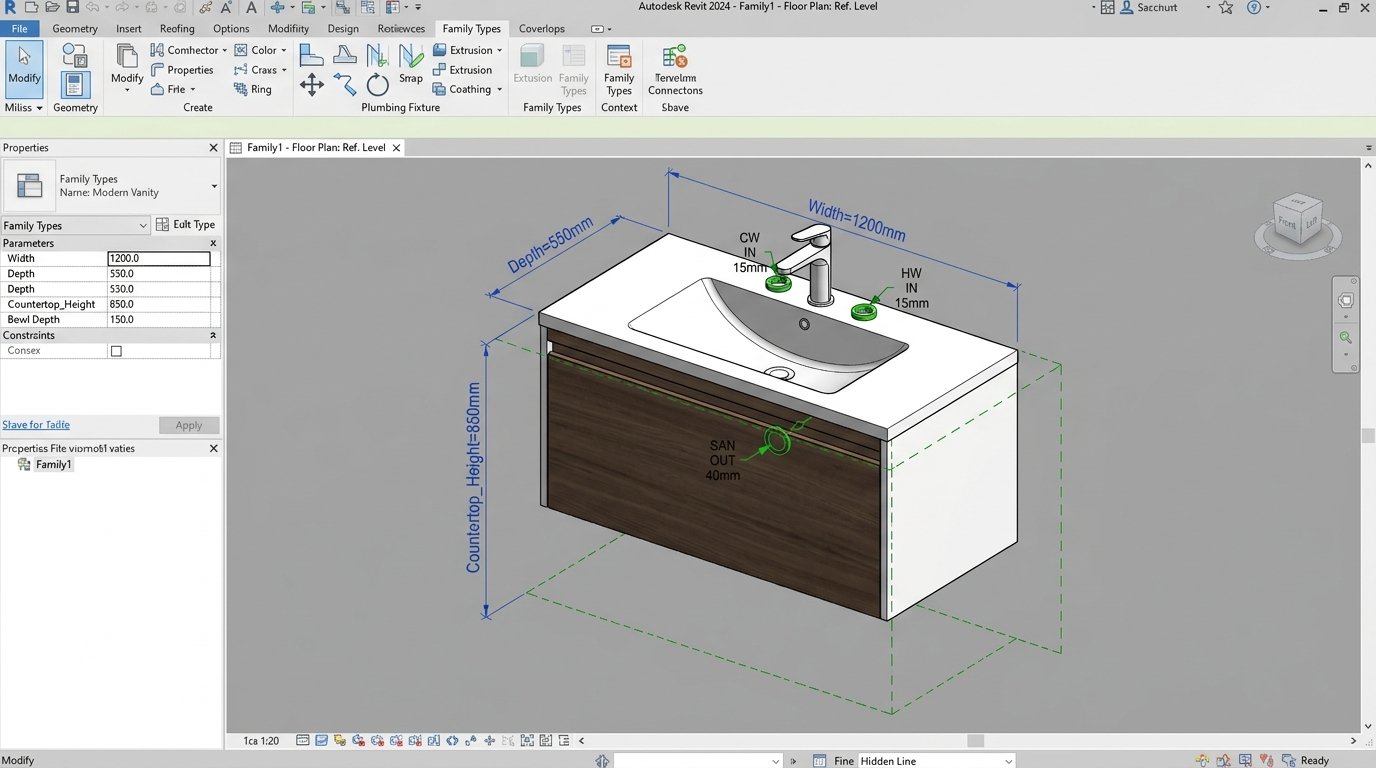This screenshot has height=768, width=1376.
Task: Click the Color tool icon
Action: pyautogui.click(x=241, y=50)
